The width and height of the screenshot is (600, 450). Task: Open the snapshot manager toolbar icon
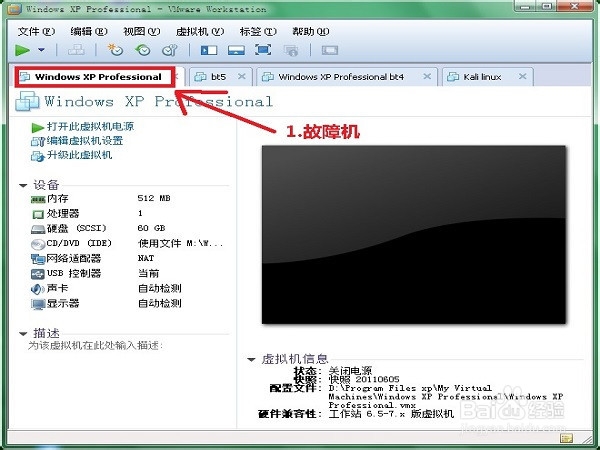click(170, 50)
